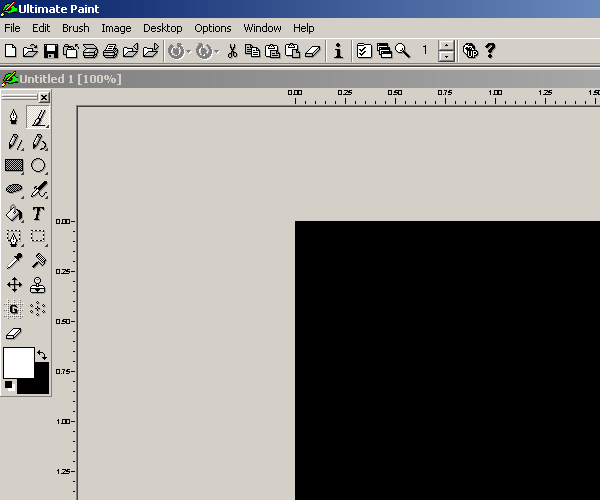Open an existing image file

tap(30, 51)
